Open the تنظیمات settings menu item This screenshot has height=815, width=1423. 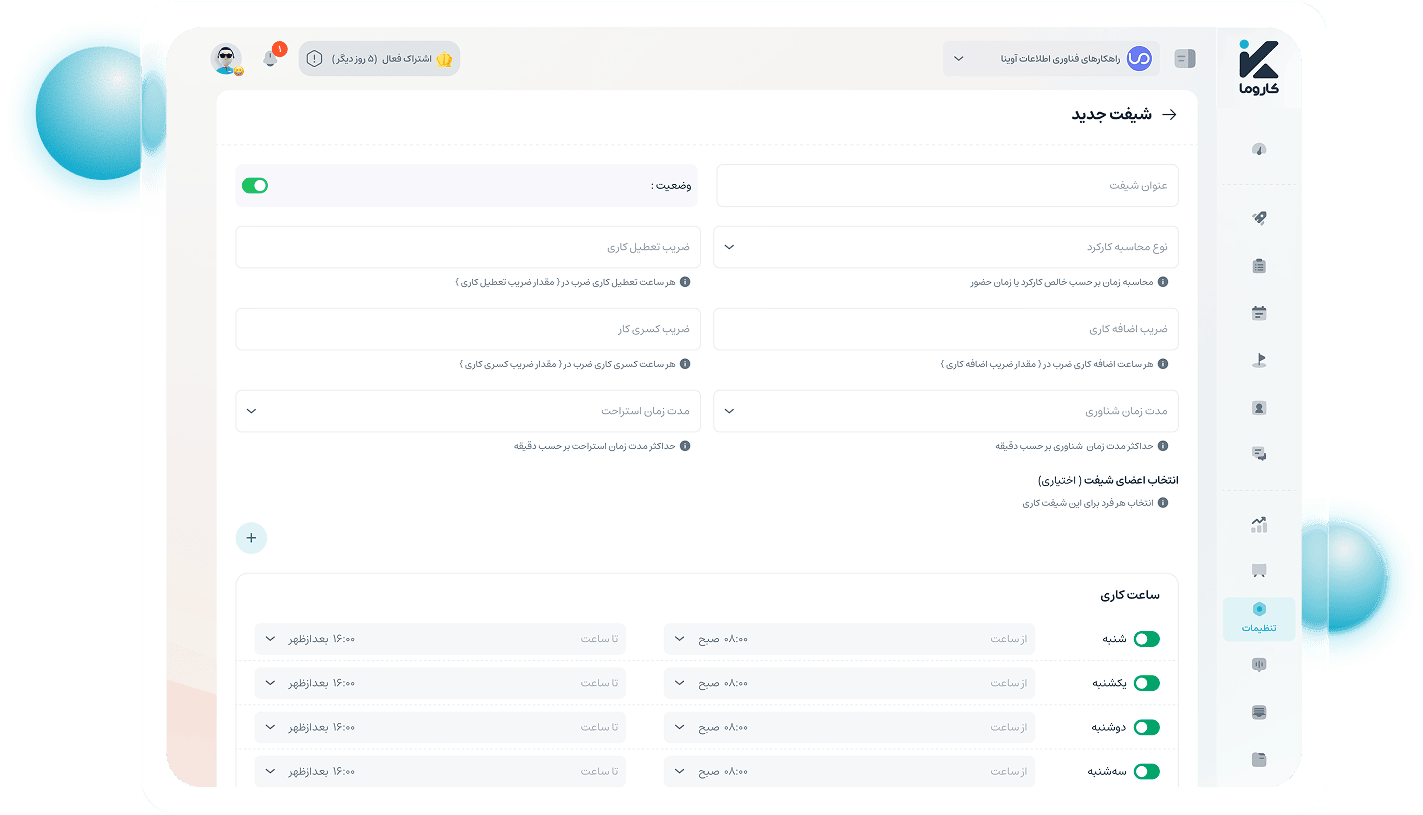tap(1259, 619)
